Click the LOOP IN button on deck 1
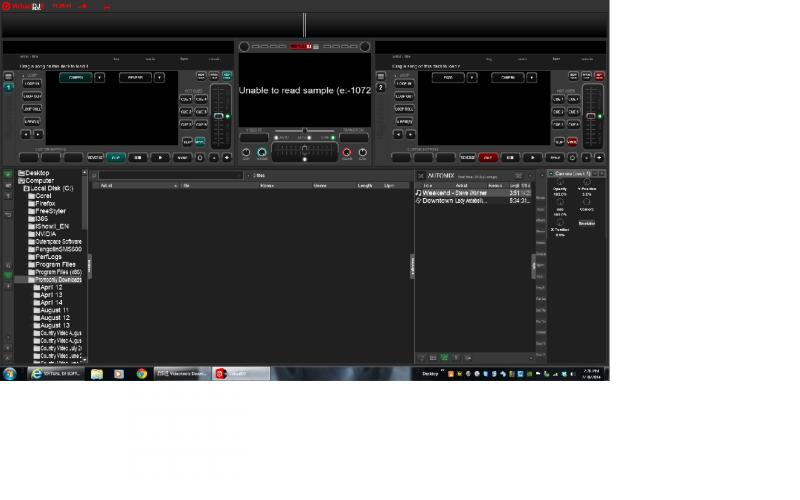The height and width of the screenshot is (500, 800). coord(32,84)
